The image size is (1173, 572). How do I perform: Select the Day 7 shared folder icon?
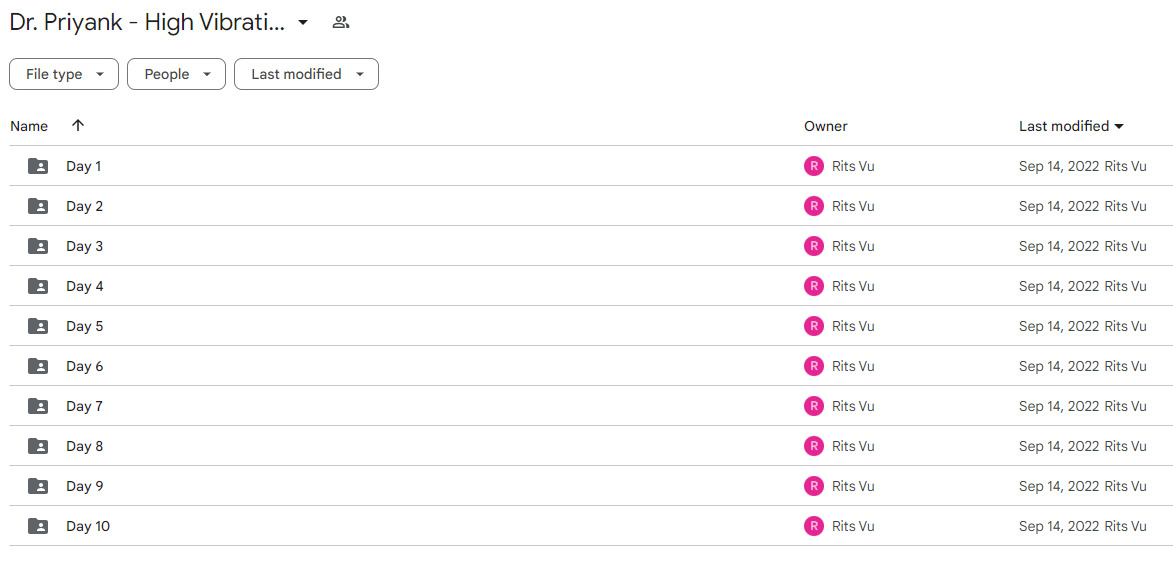tap(38, 406)
